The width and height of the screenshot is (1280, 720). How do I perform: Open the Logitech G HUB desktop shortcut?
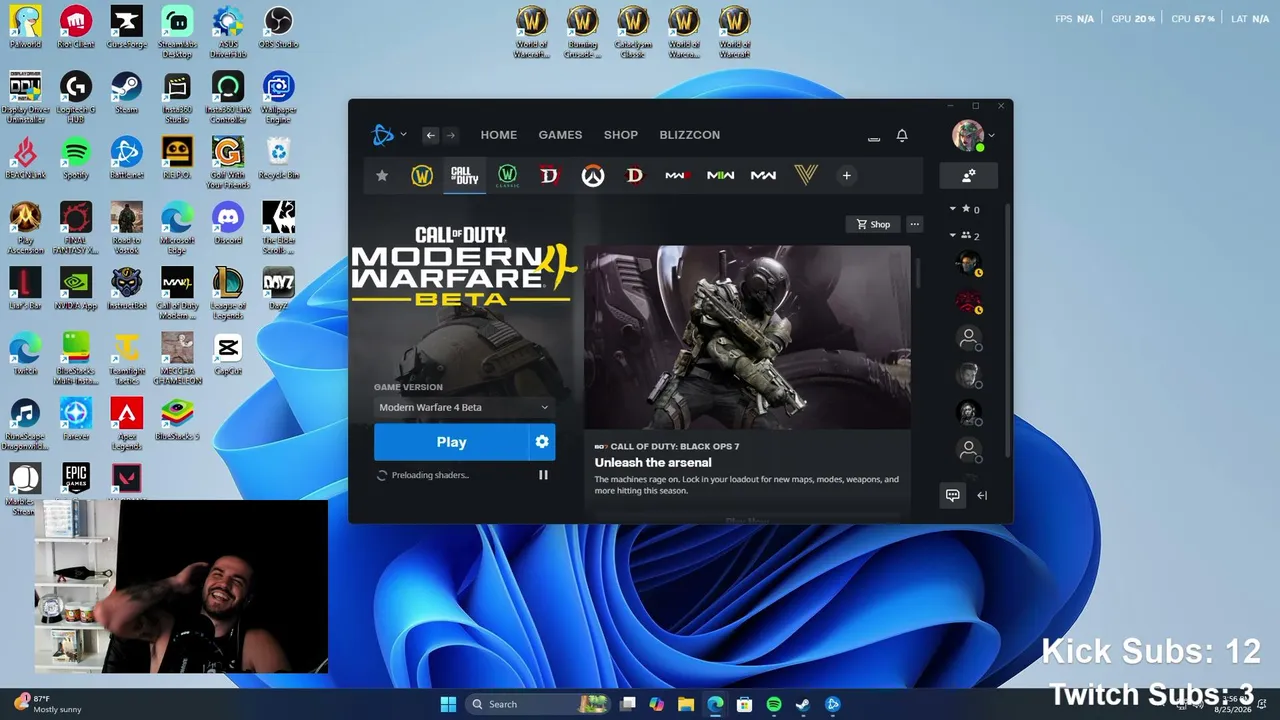[76, 97]
